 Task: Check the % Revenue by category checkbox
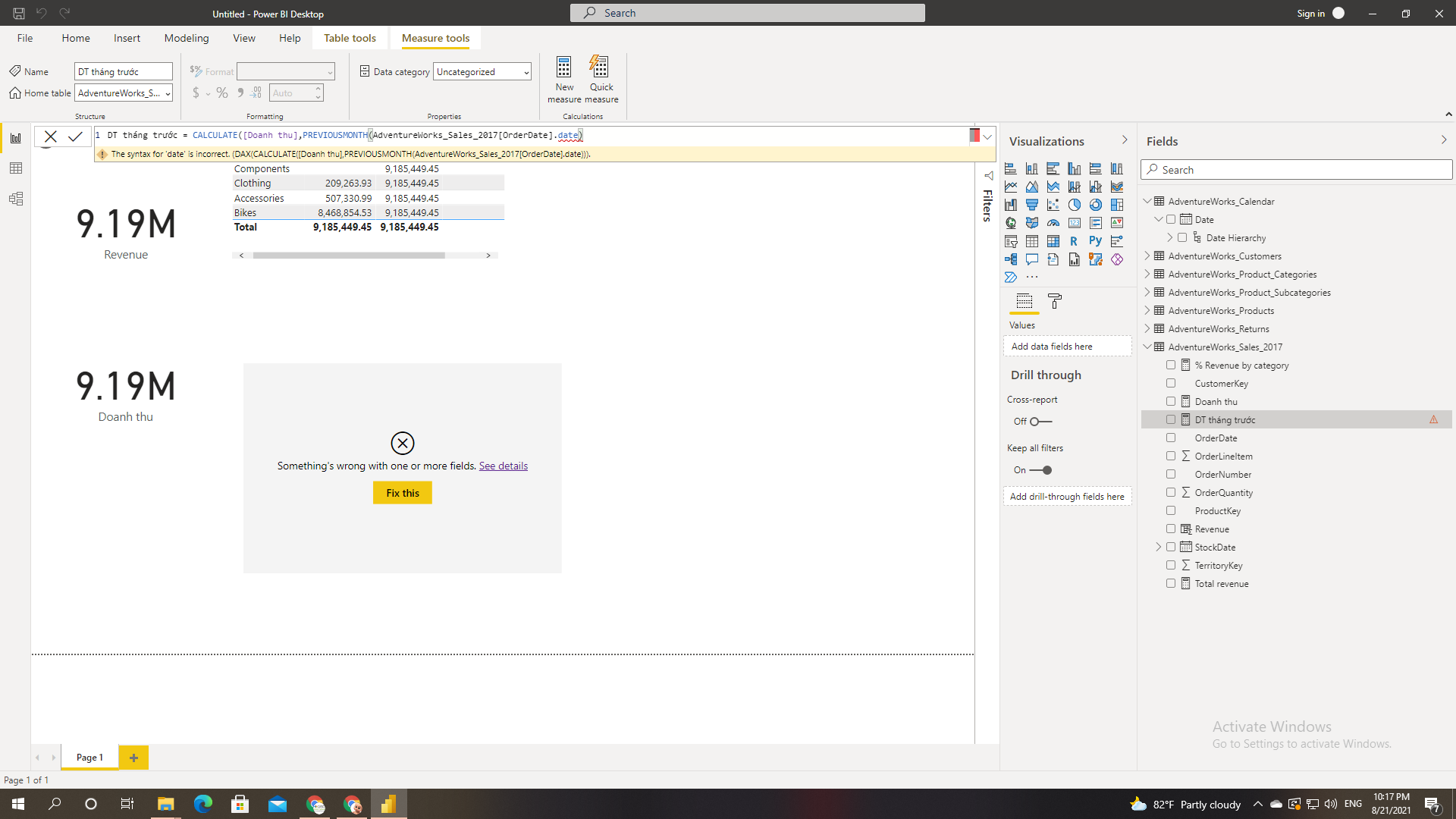tap(1171, 365)
